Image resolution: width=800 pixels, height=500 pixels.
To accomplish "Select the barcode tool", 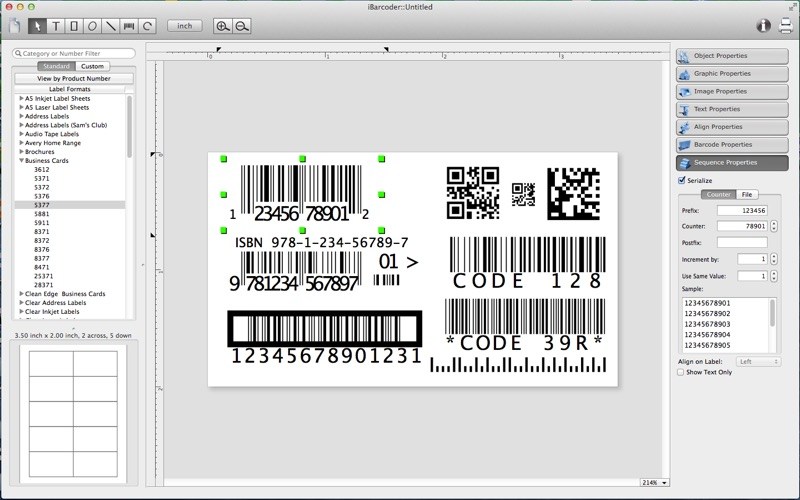I will (129, 25).
